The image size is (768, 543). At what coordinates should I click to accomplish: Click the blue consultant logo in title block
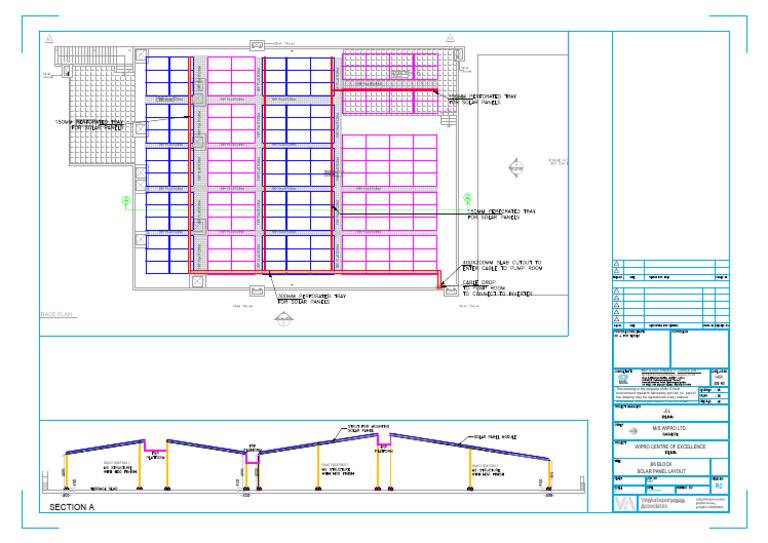pyautogui.click(x=624, y=378)
